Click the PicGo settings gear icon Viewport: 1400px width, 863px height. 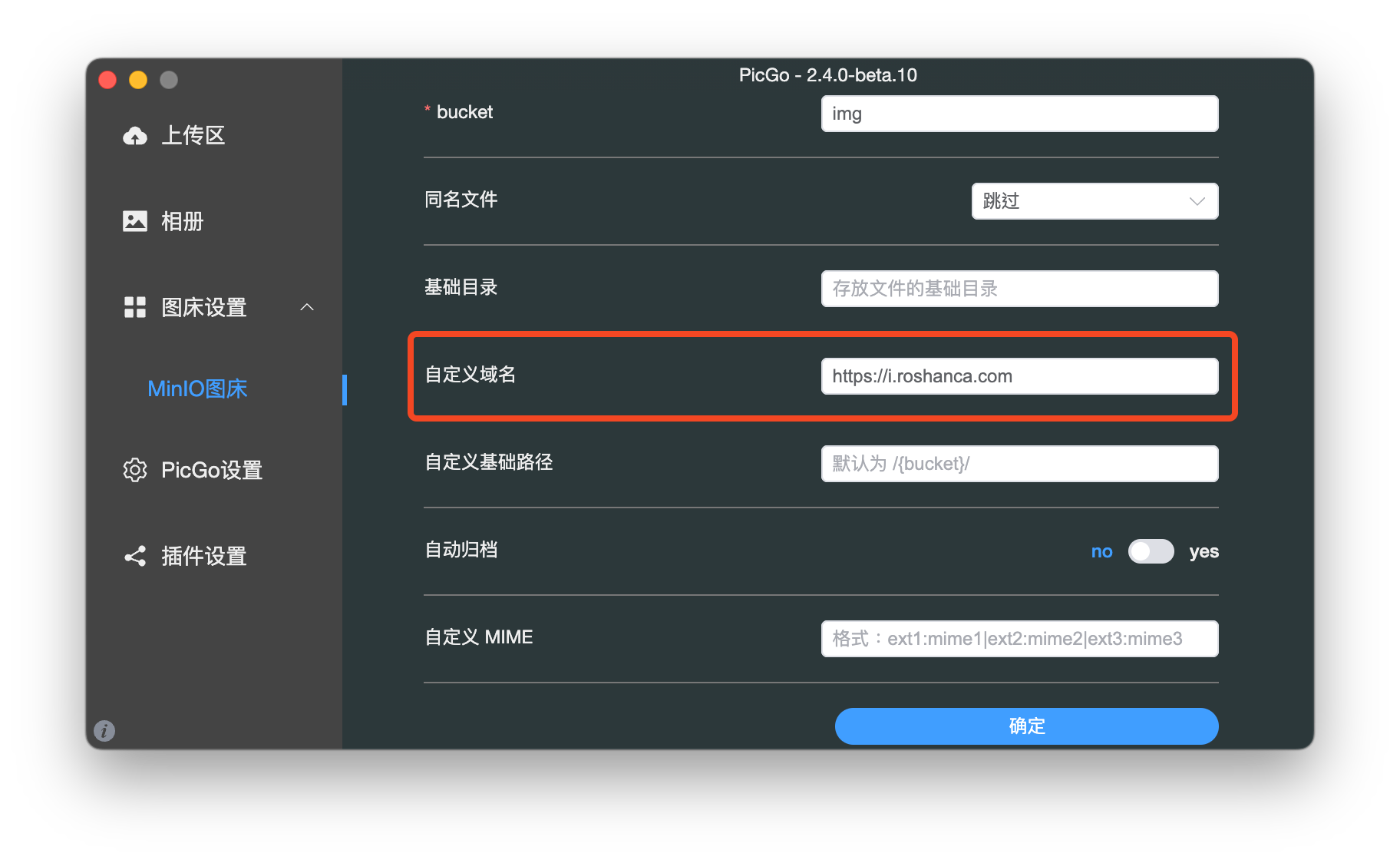pos(135,470)
